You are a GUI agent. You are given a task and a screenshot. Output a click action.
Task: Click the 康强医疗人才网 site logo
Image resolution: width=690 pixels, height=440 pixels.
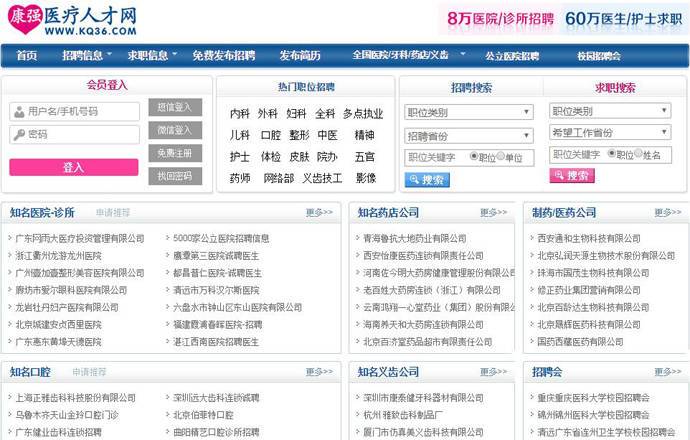(72, 21)
